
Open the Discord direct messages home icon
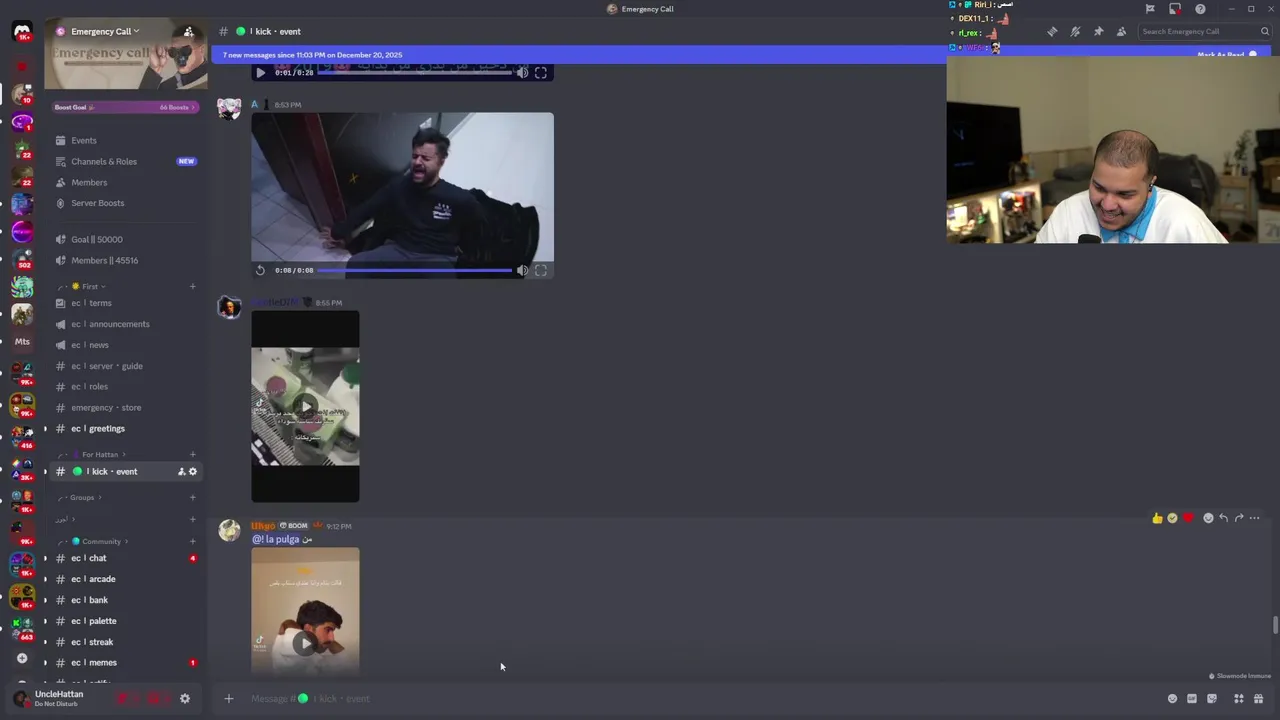pos(22,31)
